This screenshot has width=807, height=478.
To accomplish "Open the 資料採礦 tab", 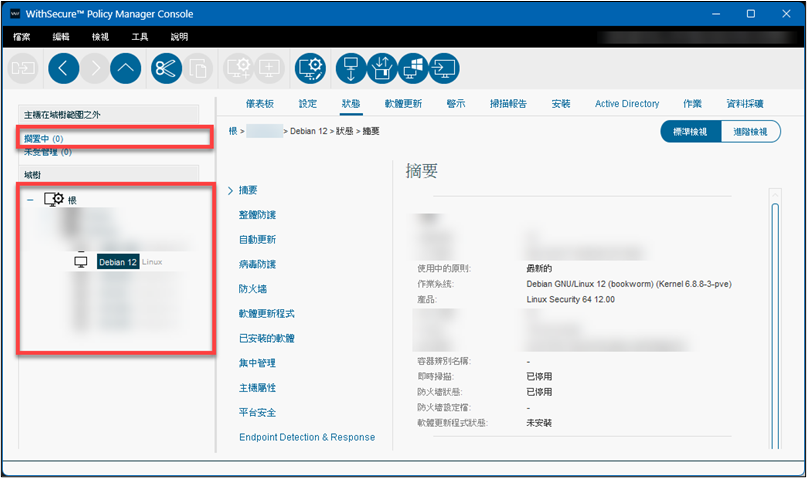I will pyautogui.click(x=745, y=103).
